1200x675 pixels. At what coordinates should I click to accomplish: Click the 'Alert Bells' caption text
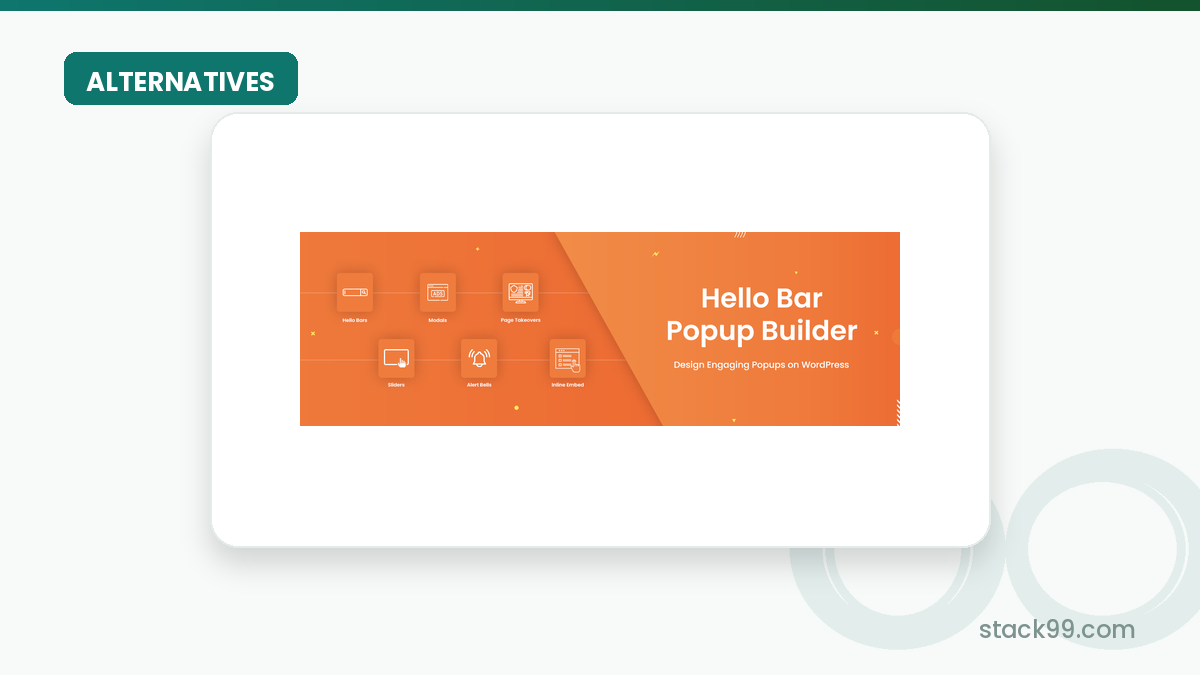click(479, 385)
